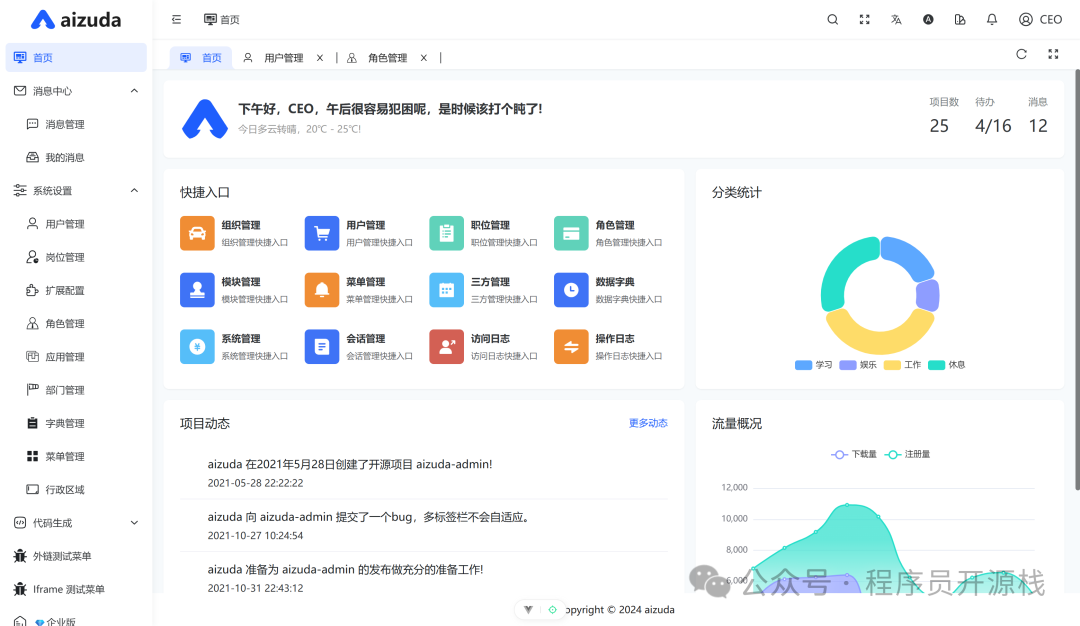Open the 数据字典 clock quick entry icon

coord(571,289)
